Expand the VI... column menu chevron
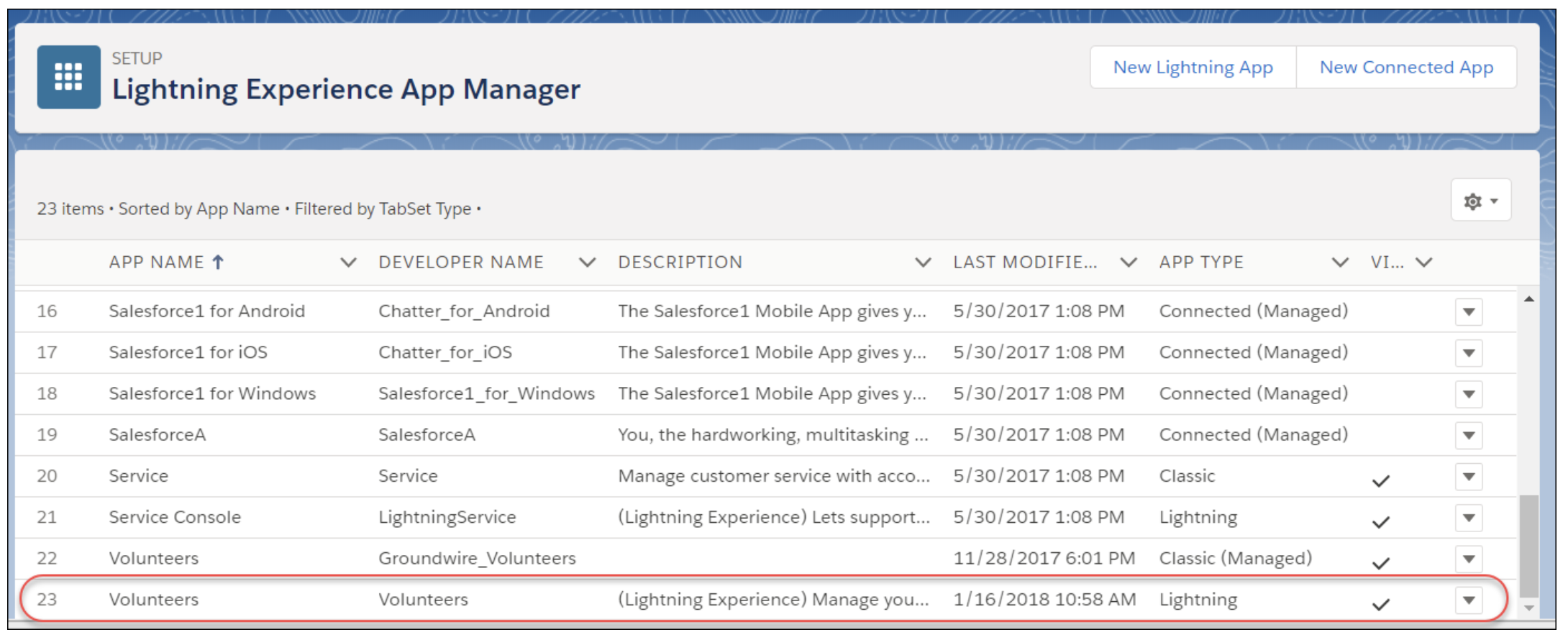 pyautogui.click(x=1424, y=262)
